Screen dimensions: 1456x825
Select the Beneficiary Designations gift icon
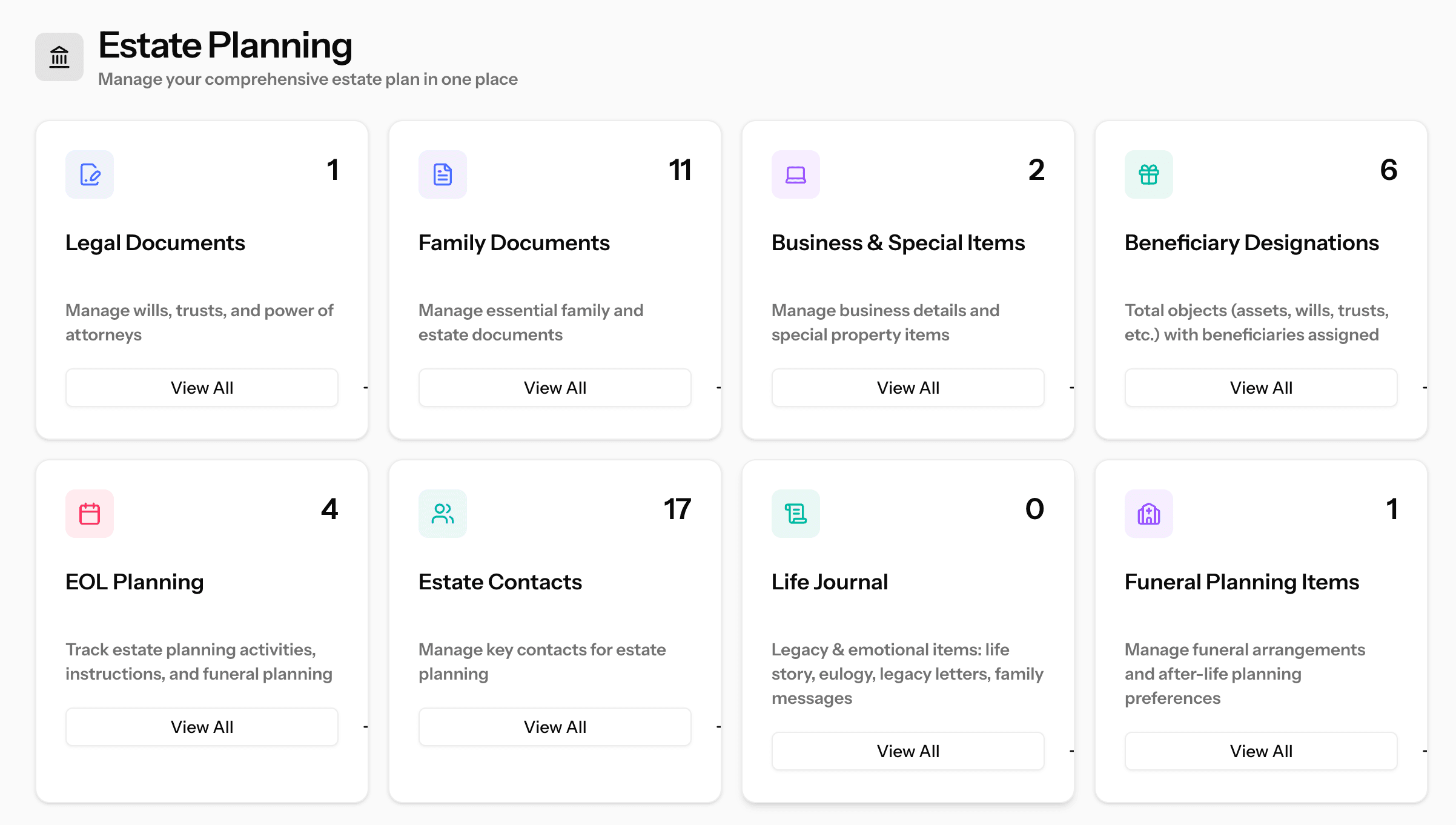click(1148, 174)
